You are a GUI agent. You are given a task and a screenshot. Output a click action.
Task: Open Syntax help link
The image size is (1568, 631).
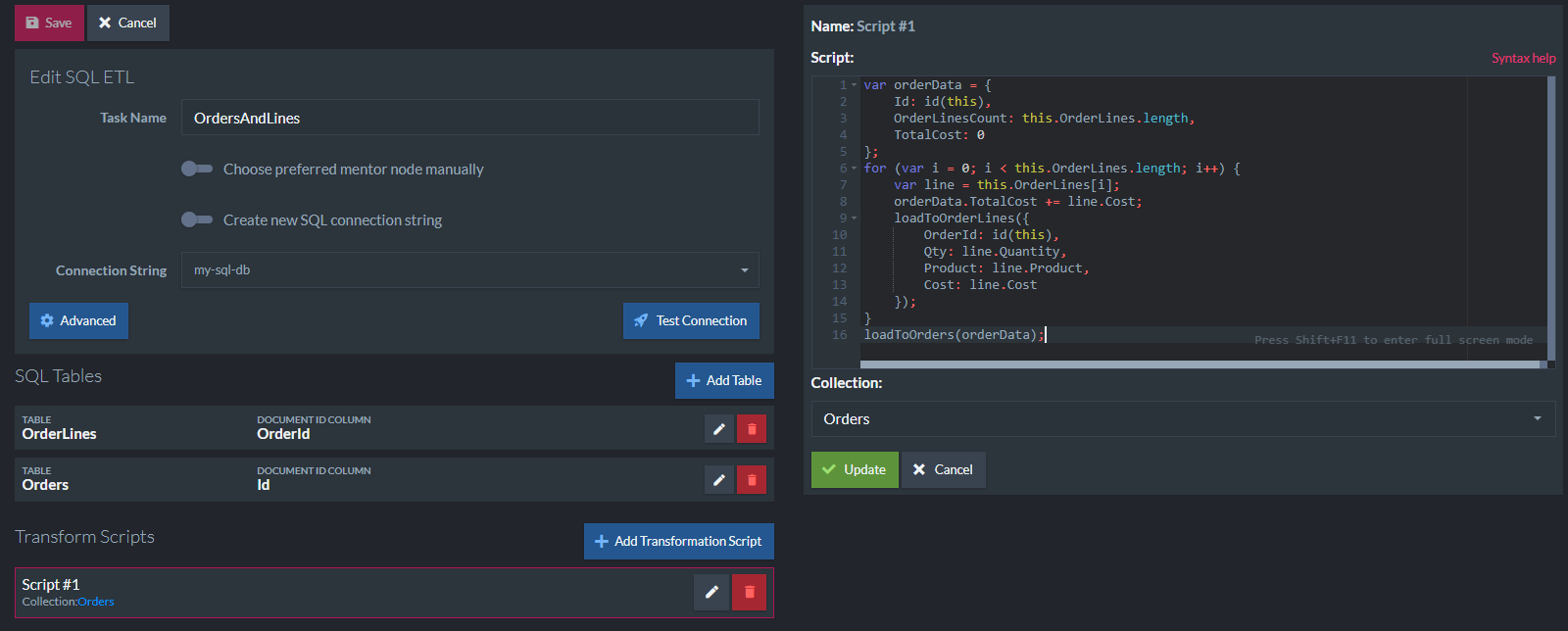pos(1524,58)
